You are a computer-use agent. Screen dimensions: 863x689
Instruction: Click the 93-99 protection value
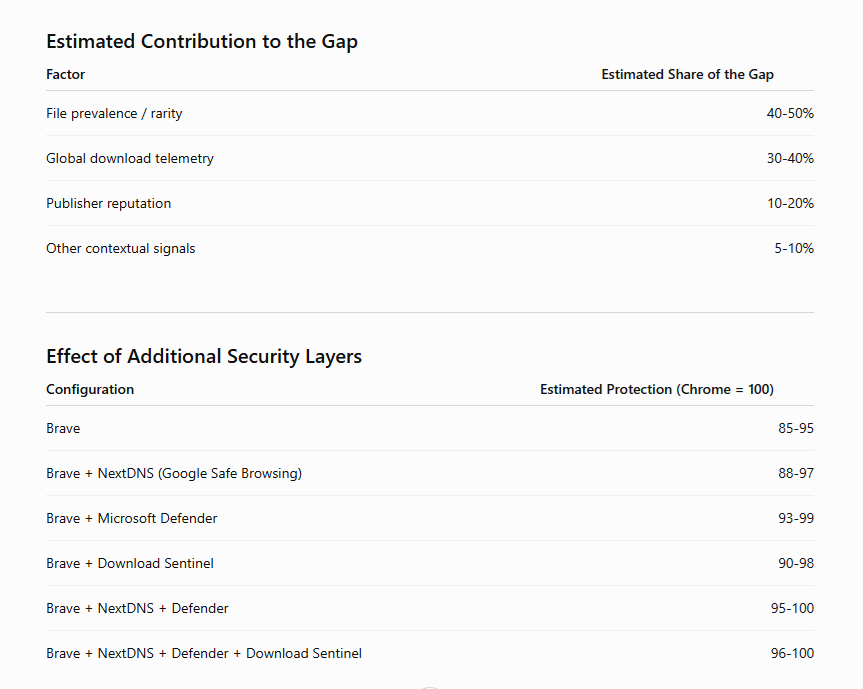coord(796,519)
